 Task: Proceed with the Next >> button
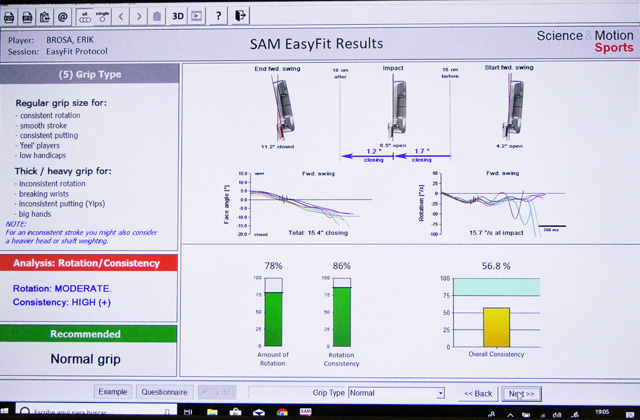click(x=521, y=394)
